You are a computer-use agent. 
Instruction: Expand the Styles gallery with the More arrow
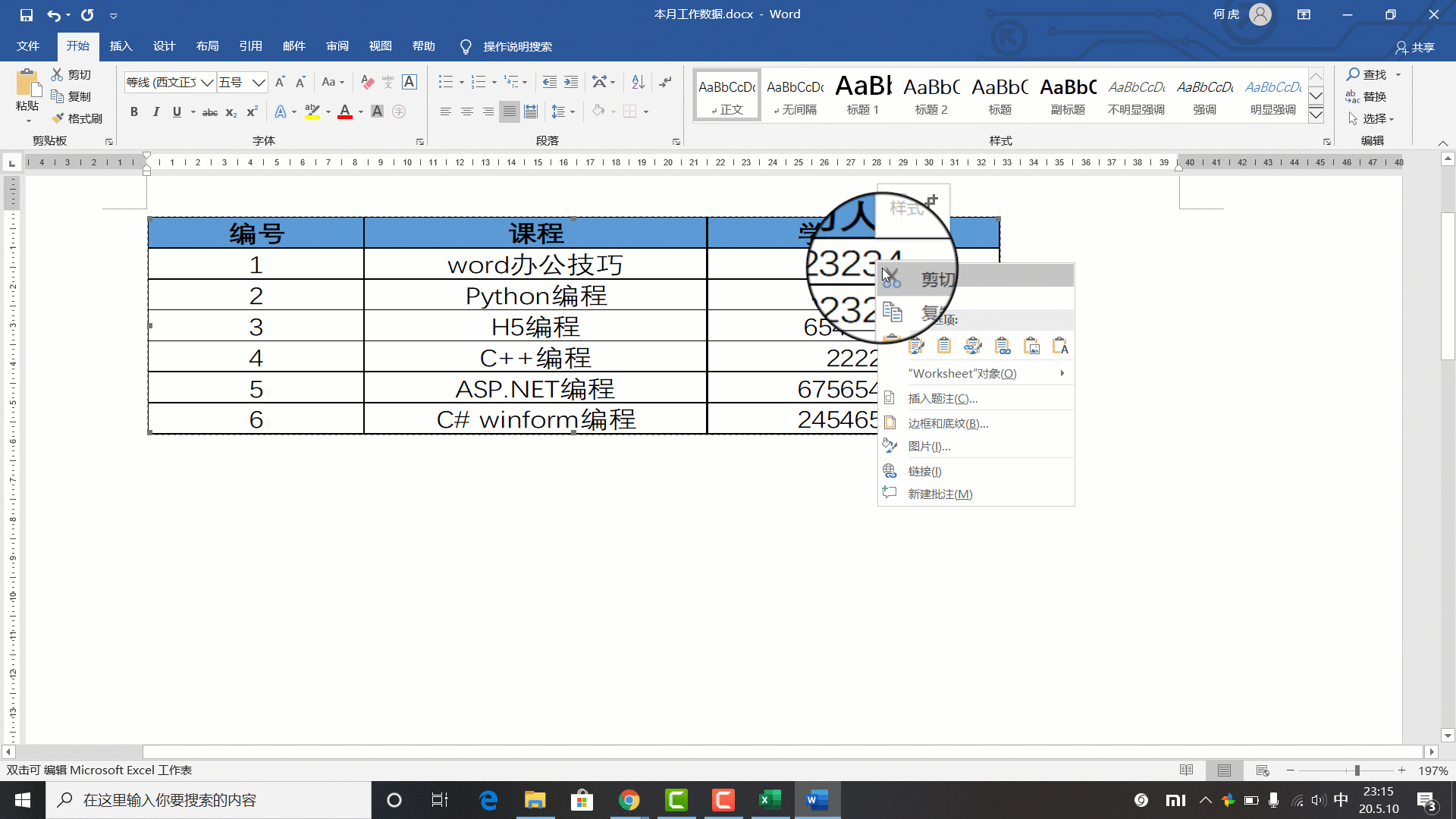(1316, 115)
